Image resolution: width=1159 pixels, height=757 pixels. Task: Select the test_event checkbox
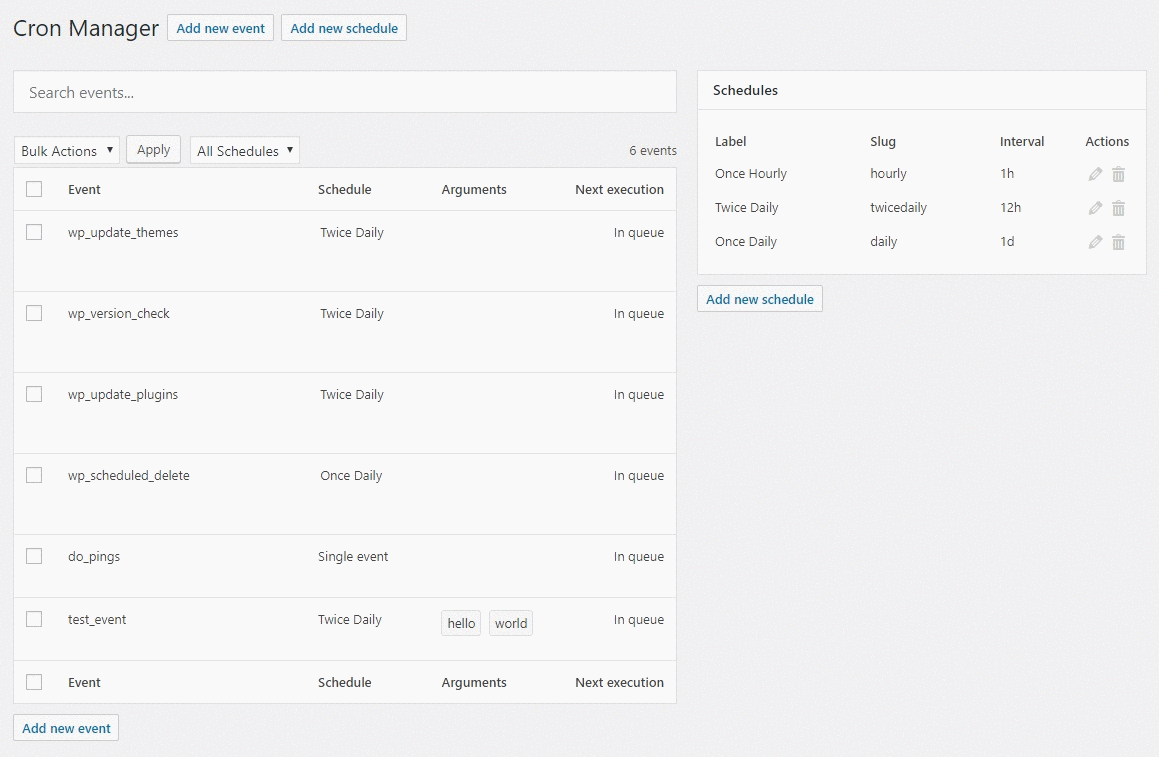pos(34,619)
